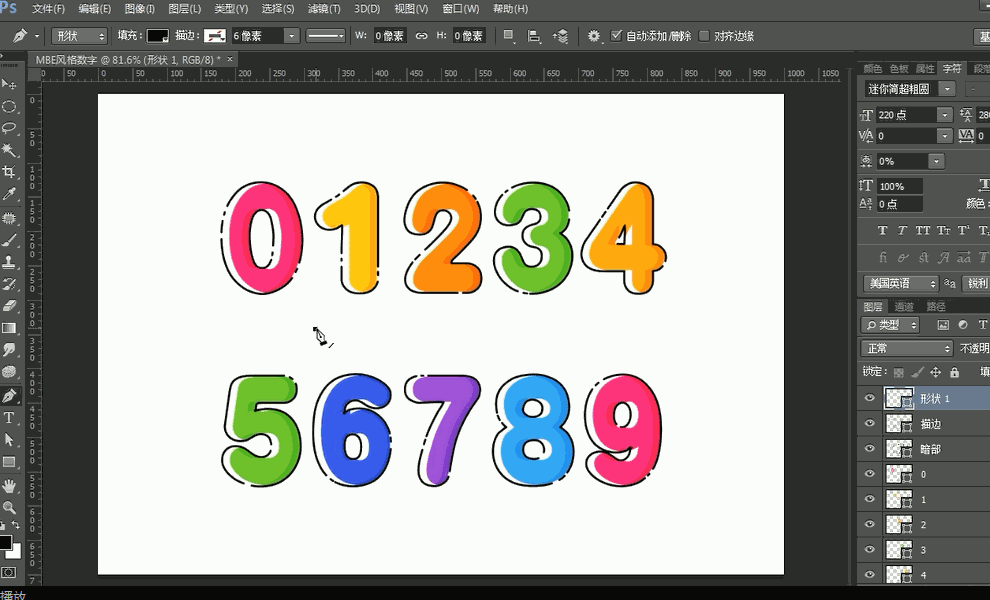Apply faux bold text style
The width and height of the screenshot is (990, 600).
point(882,231)
